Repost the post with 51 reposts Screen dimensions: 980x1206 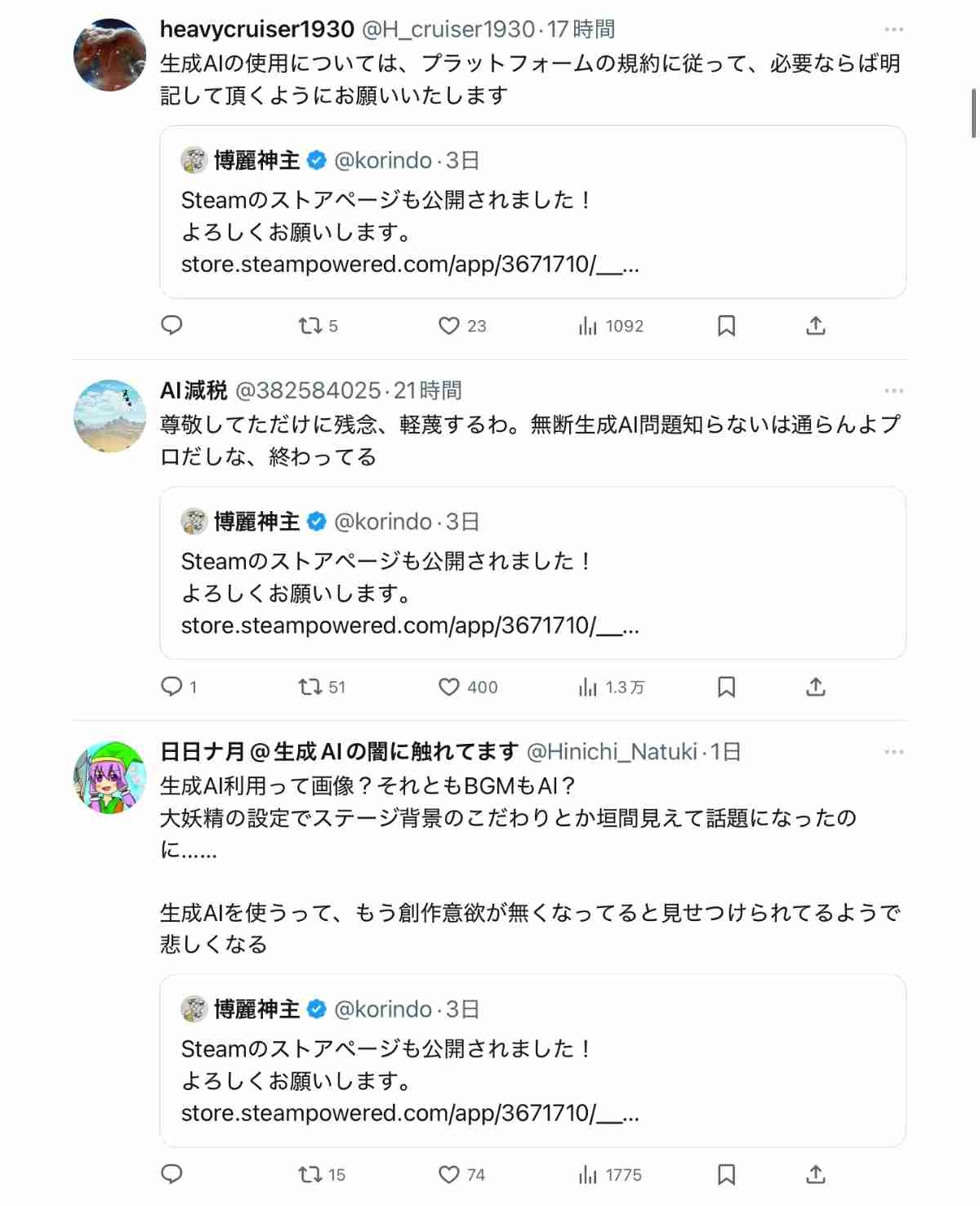[310, 687]
